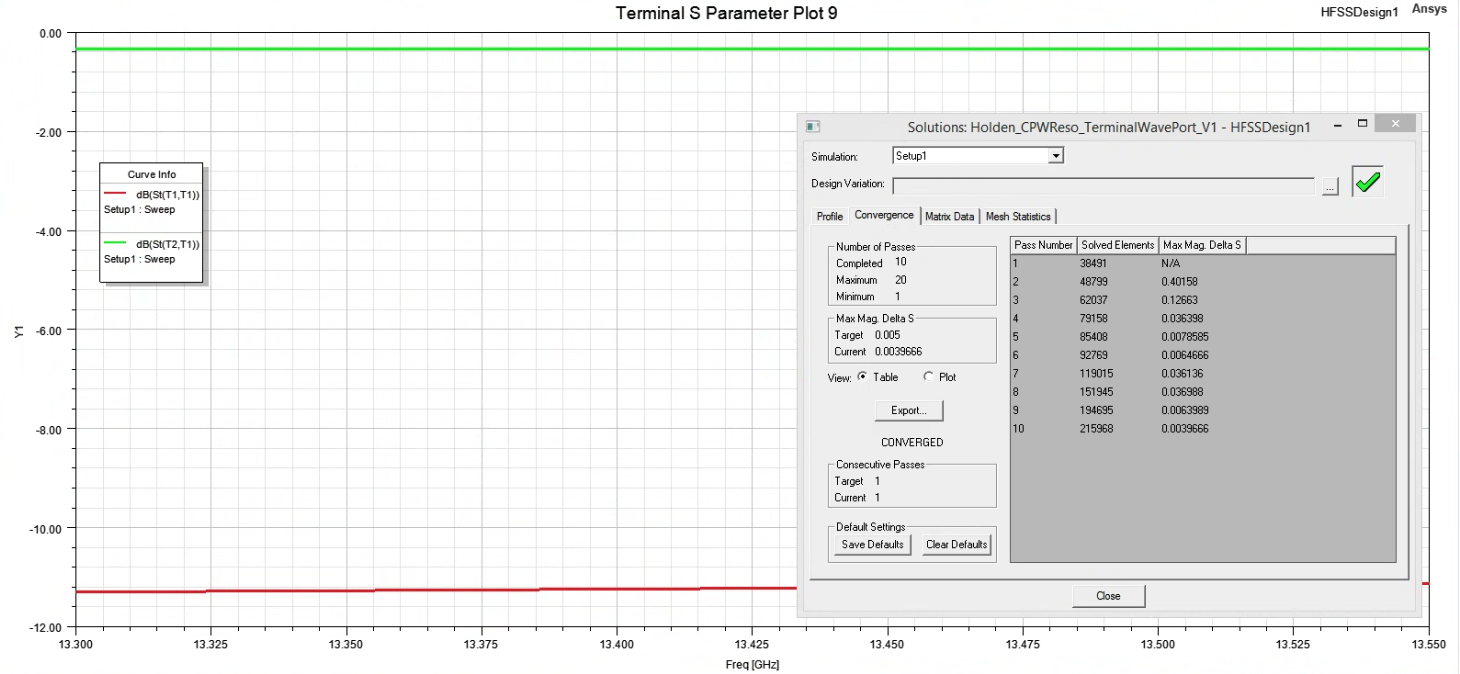Screen dimensions: 1460x674
Task: Click the N/A cell in pass 1
Action: pyautogui.click(x=1171, y=263)
